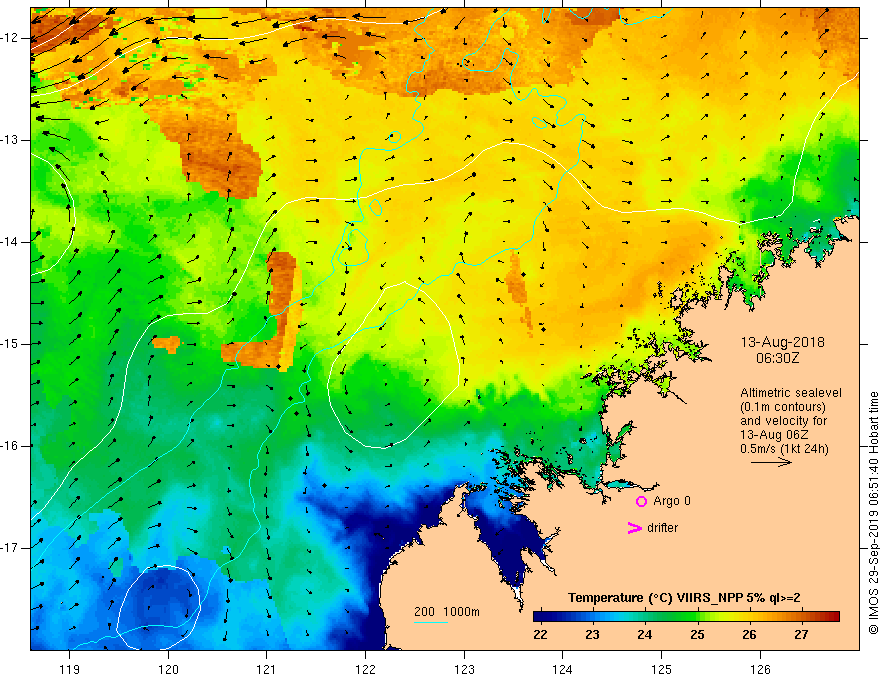Click the IMOS copyright timestamp text
This screenshot has width=880, height=680.
point(873,513)
